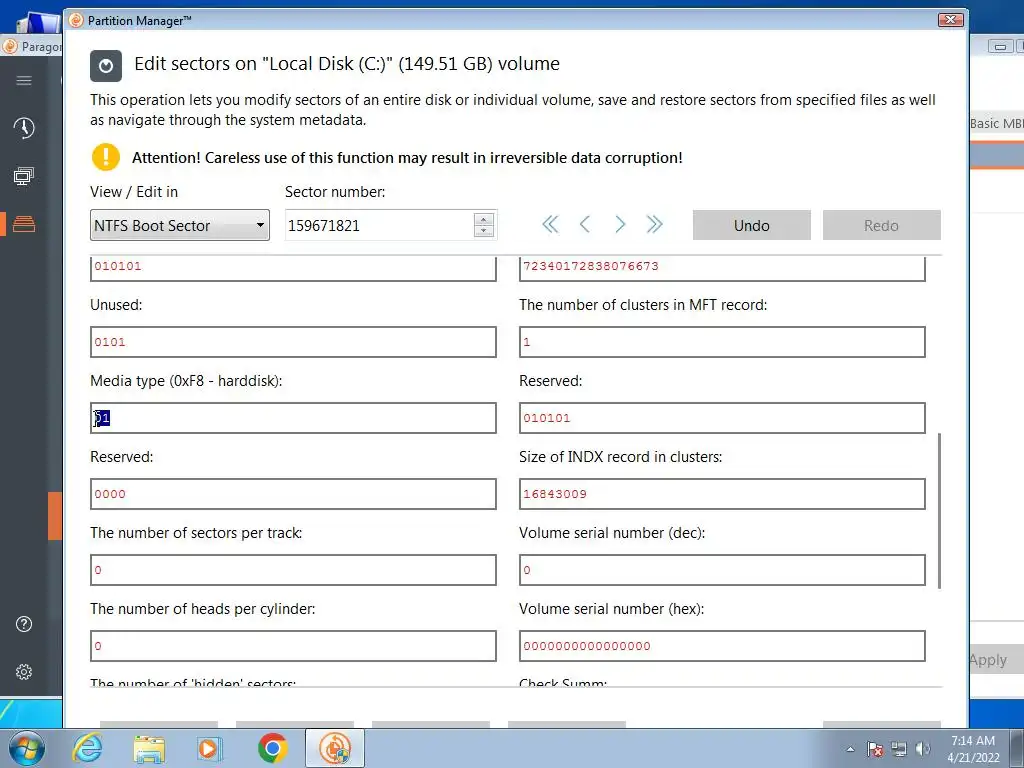Image resolution: width=1024 pixels, height=768 pixels.
Task: Close the Partition Manager dialog
Action: (951, 20)
